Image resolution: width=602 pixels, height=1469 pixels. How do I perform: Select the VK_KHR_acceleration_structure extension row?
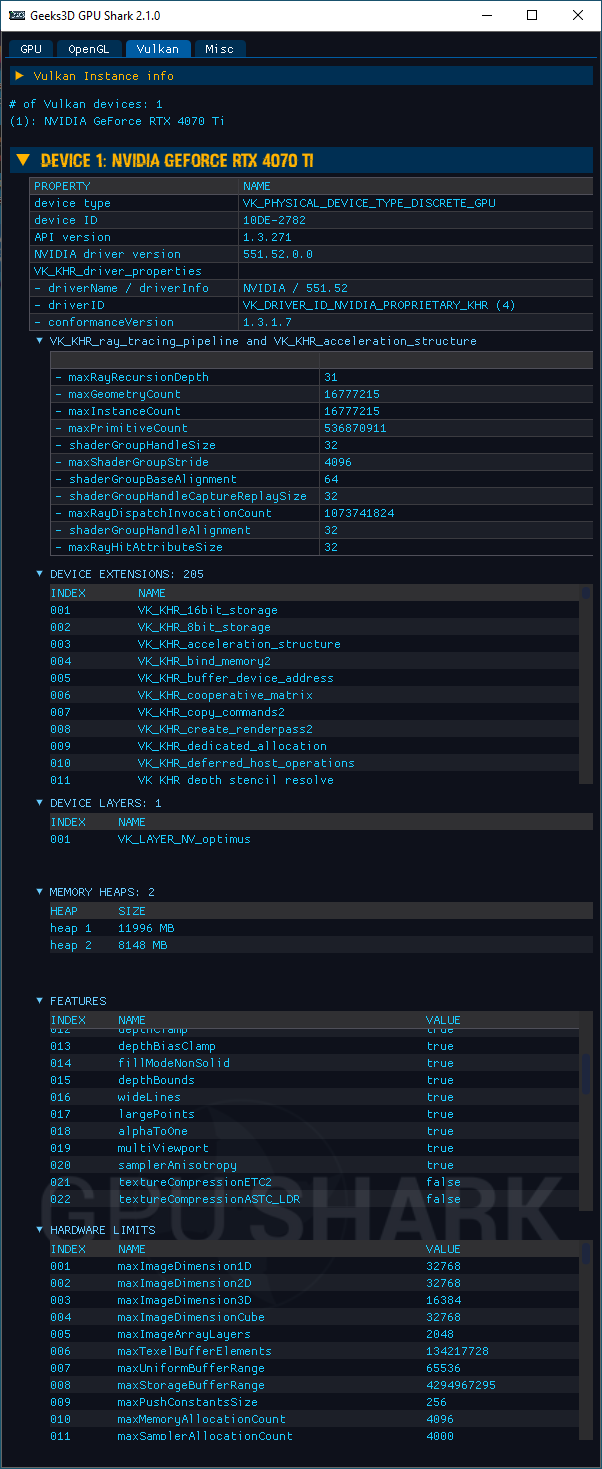click(239, 644)
